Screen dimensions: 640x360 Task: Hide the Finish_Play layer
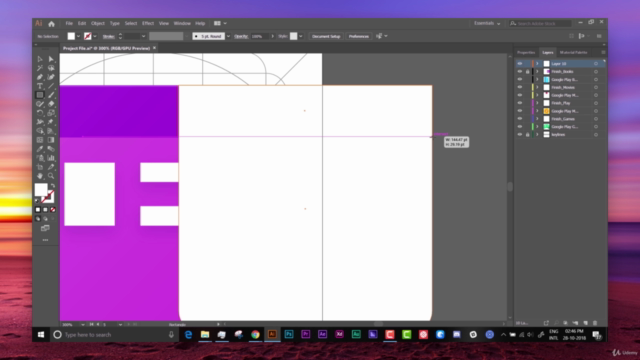pyautogui.click(x=520, y=103)
